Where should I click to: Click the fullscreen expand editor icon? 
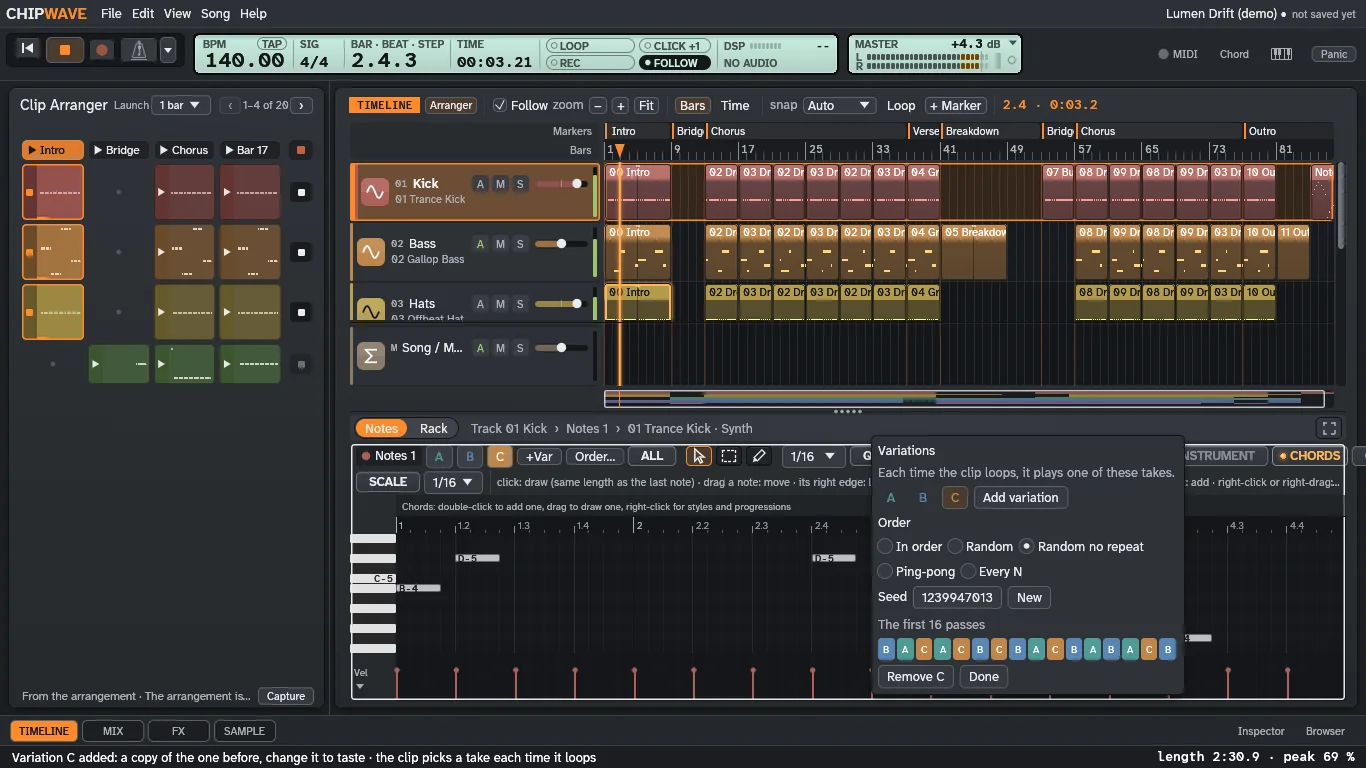(1329, 428)
